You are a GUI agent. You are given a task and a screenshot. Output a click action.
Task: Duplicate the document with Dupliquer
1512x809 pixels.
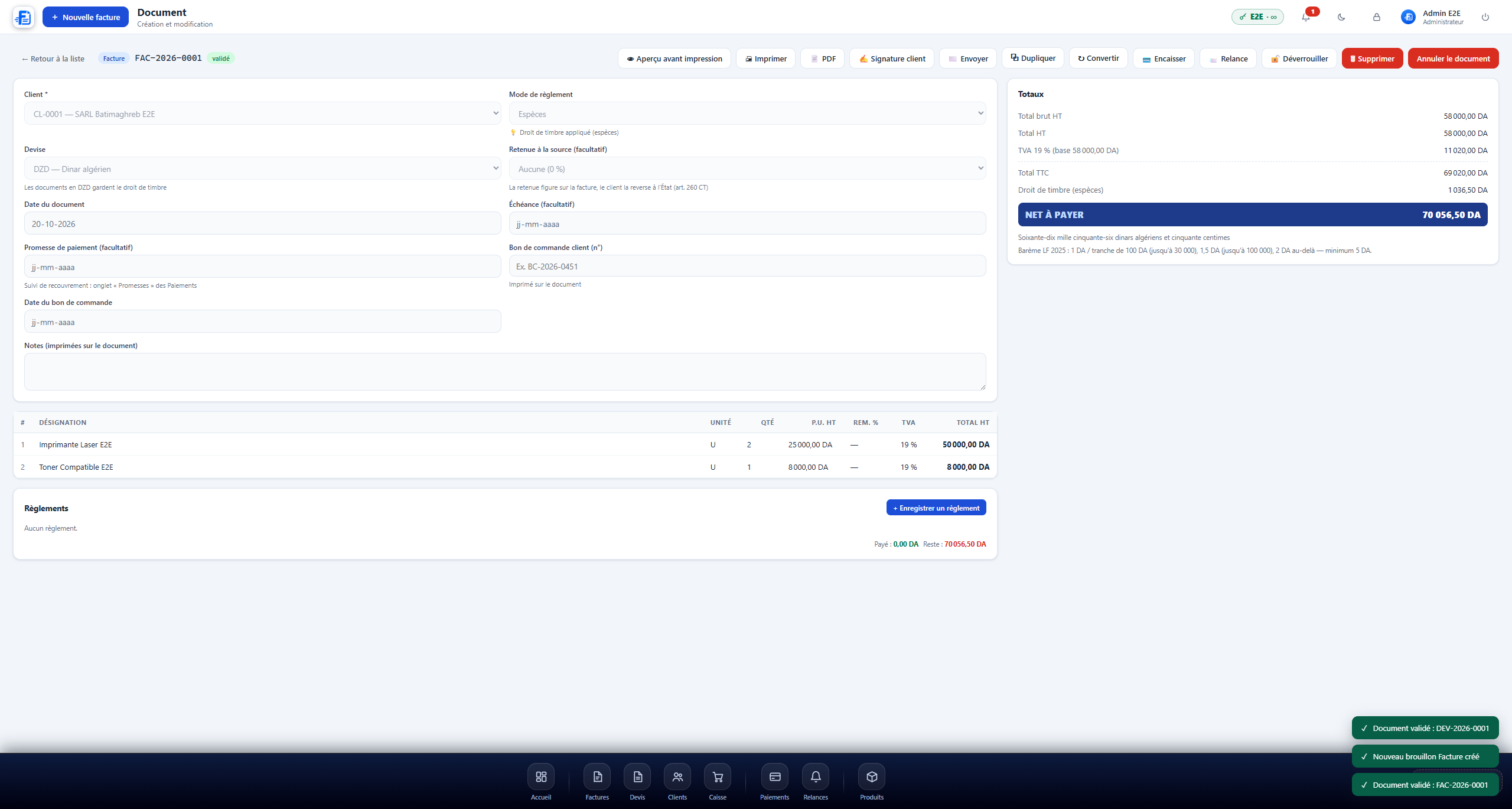coord(1033,58)
